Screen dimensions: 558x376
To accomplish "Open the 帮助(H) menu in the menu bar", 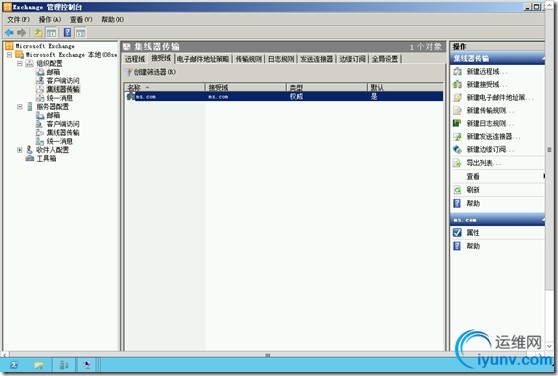I will tap(112, 19).
